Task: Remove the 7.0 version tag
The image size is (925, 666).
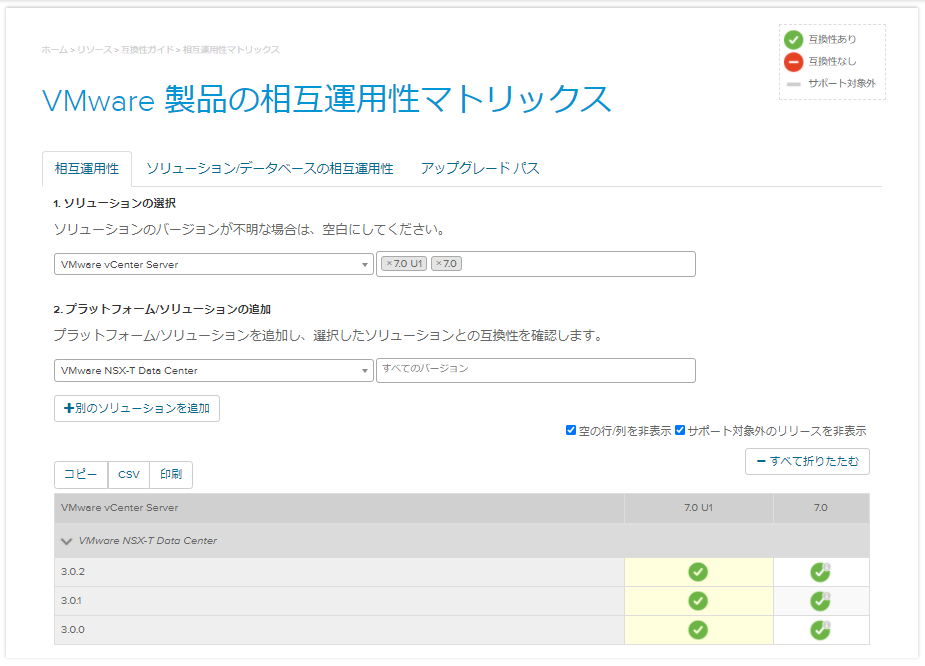Action: pyautogui.click(x=439, y=264)
